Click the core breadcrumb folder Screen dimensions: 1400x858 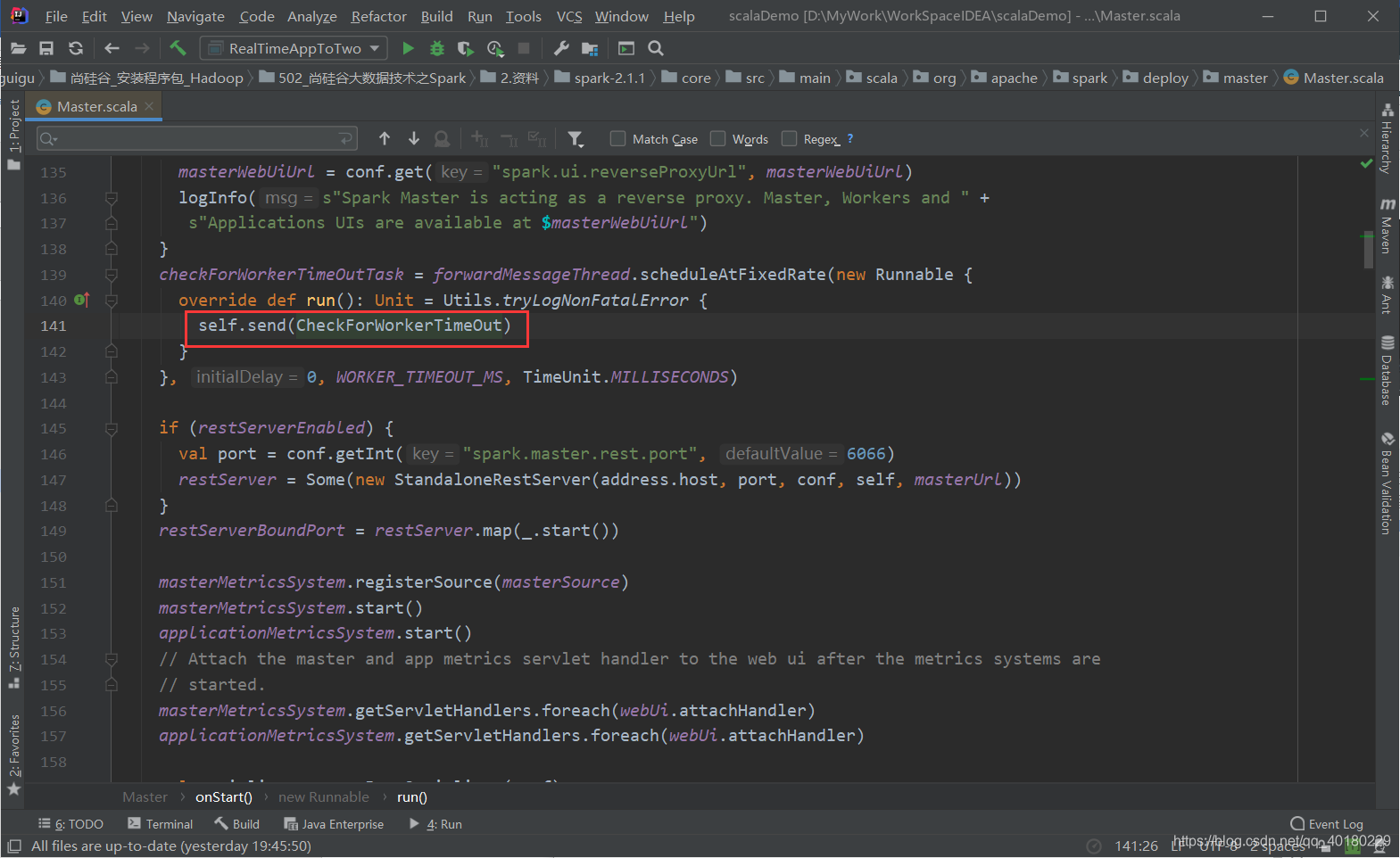click(686, 78)
